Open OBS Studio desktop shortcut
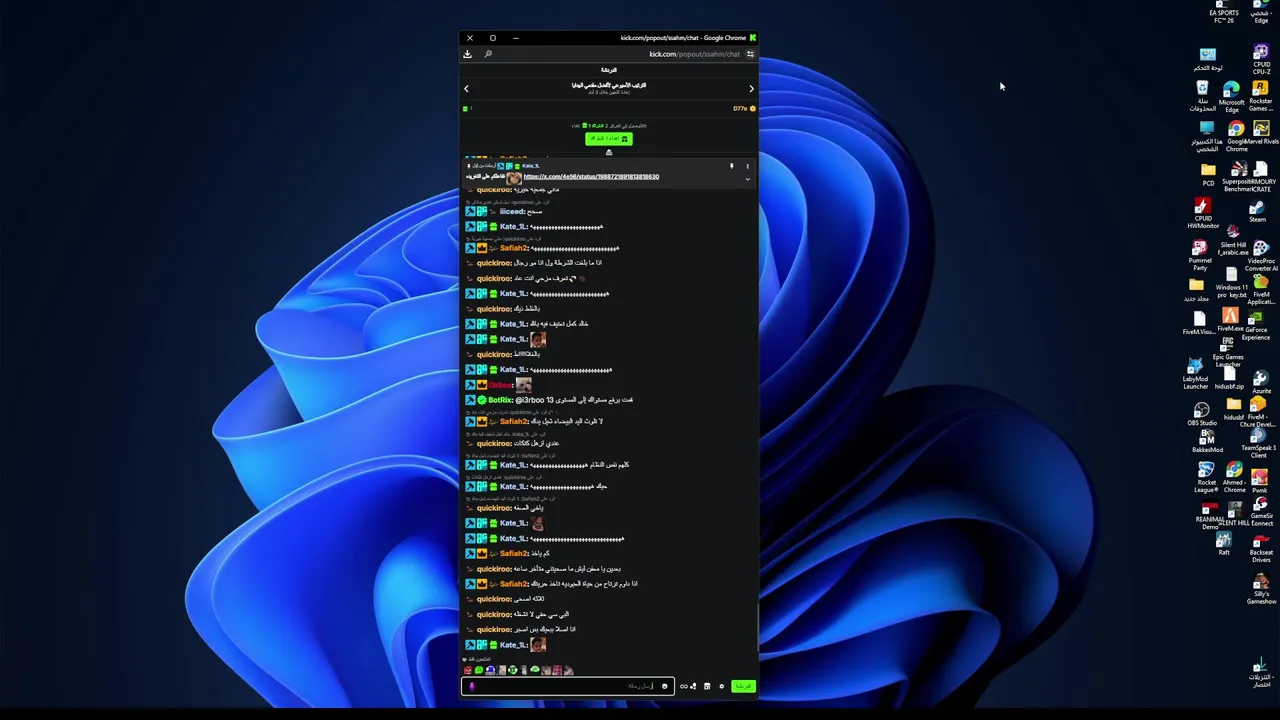 (1202, 415)
